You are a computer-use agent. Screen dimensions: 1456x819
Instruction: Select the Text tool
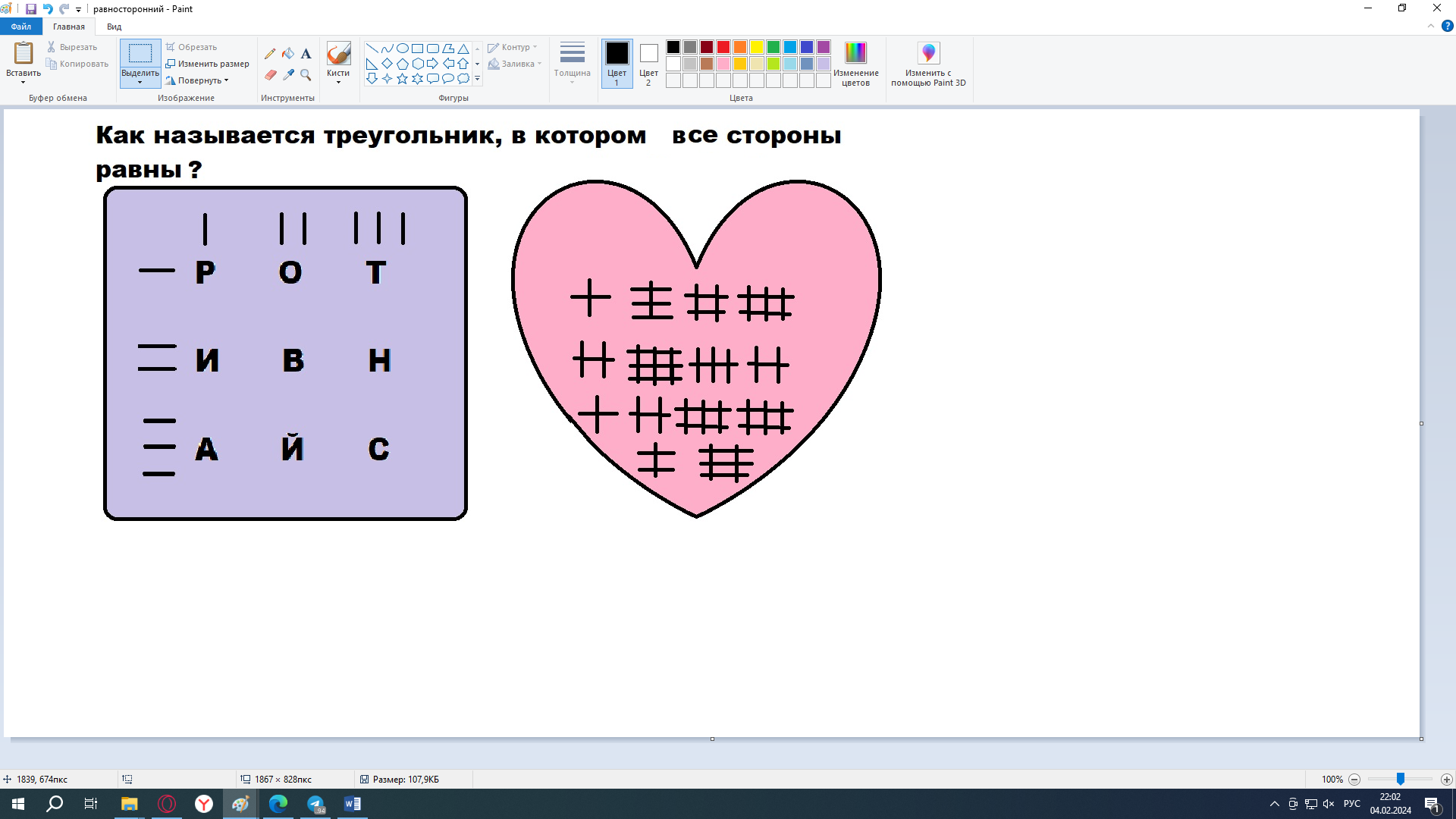point(306,54)
